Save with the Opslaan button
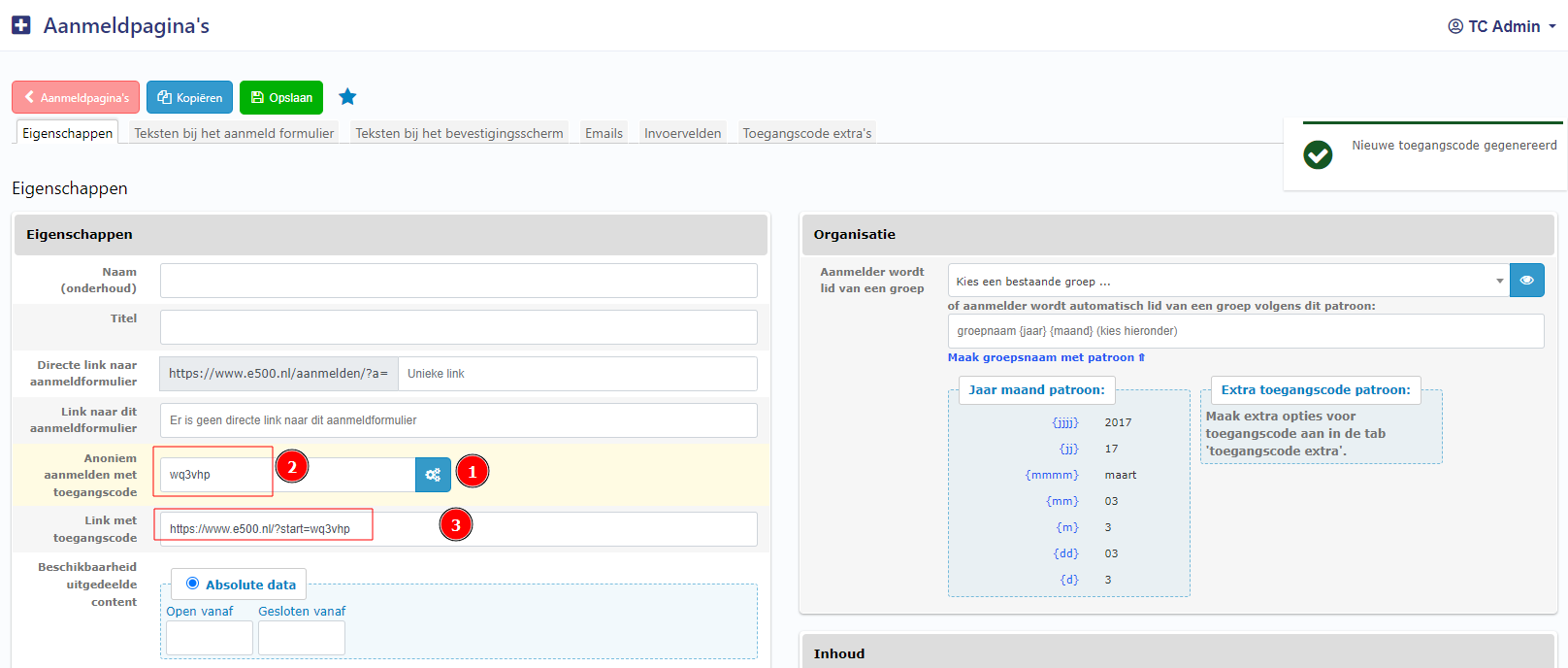The image size is (1568, 668). [281, 97]
